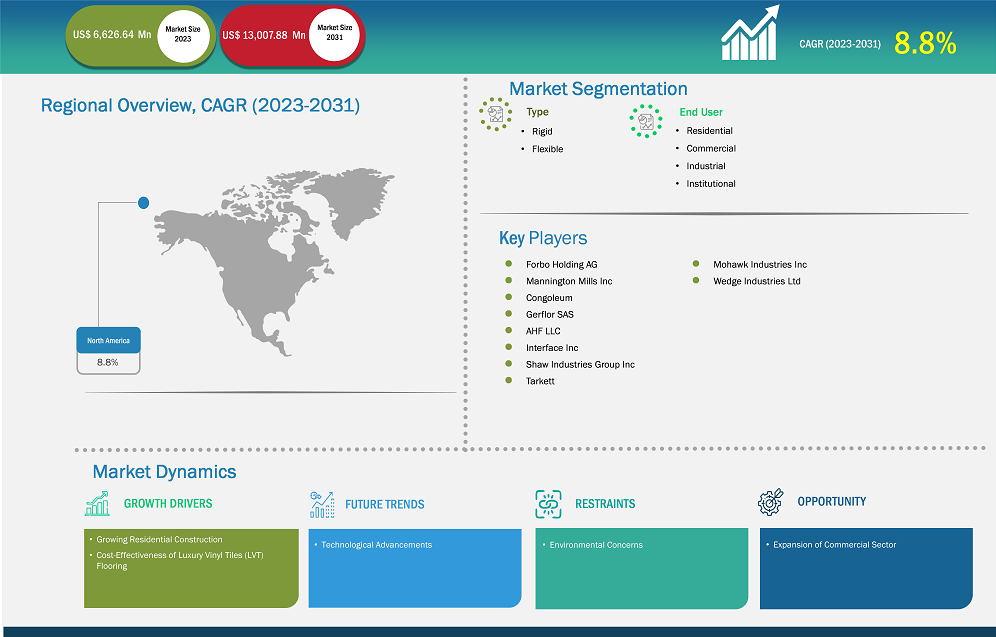996x637 pixels.
Task: Click the Market Dynamics heading
Action: pos(164,472)
